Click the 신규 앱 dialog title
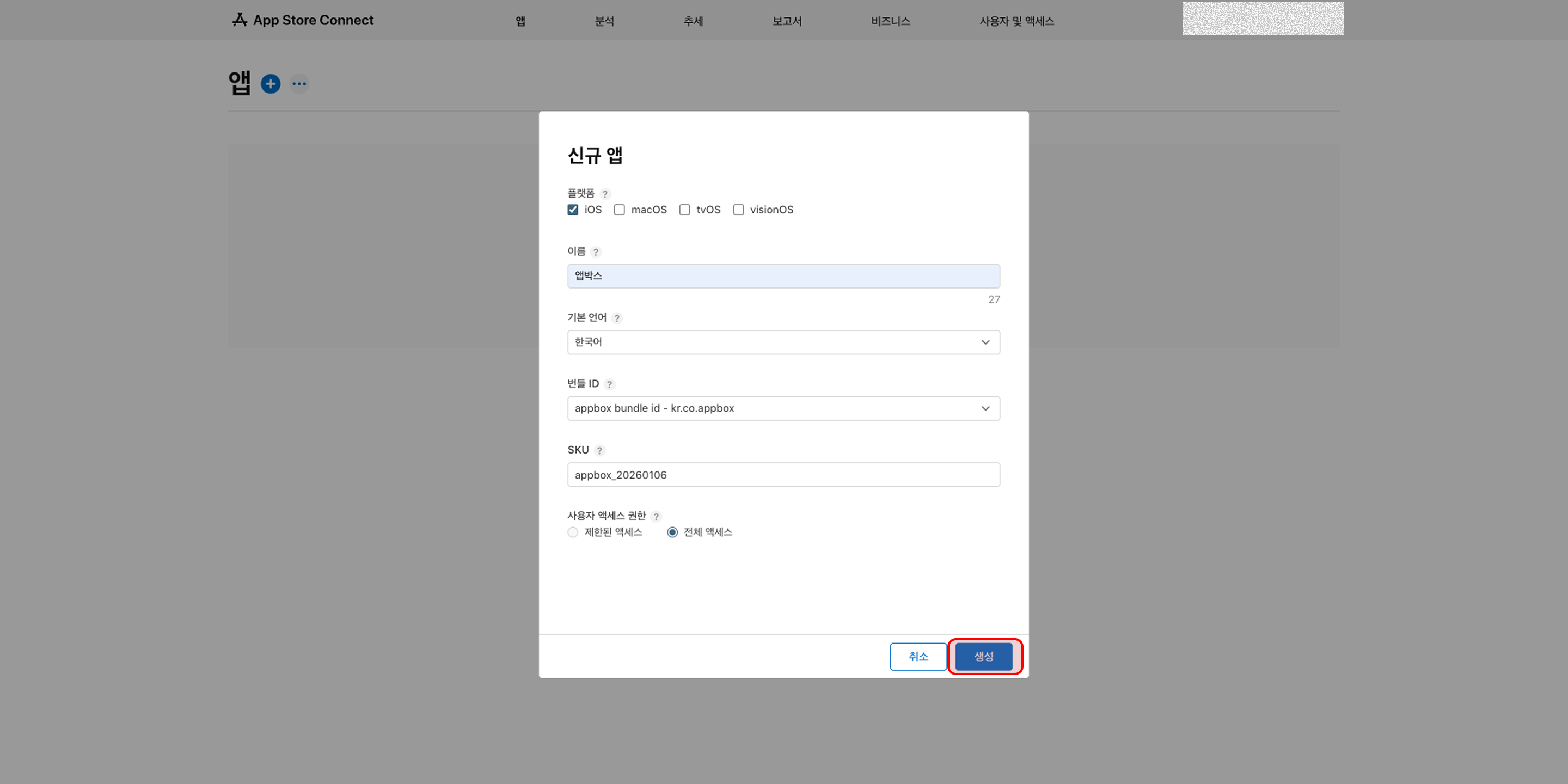The width and height of the screenshot is (1568, 784). [595, 156]
